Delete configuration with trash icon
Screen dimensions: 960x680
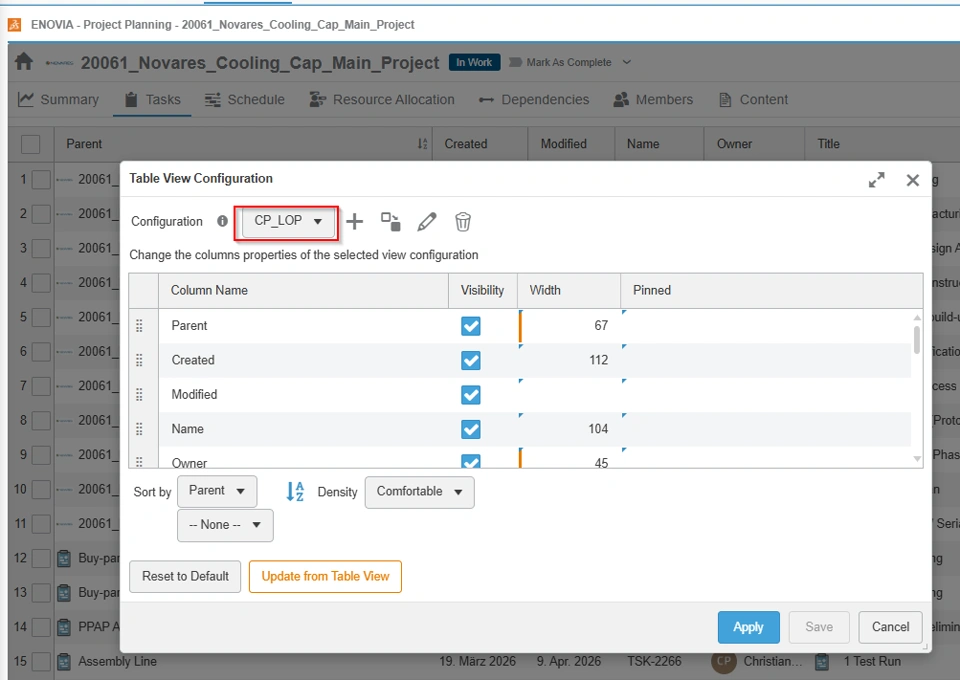(x=463, y=222)
